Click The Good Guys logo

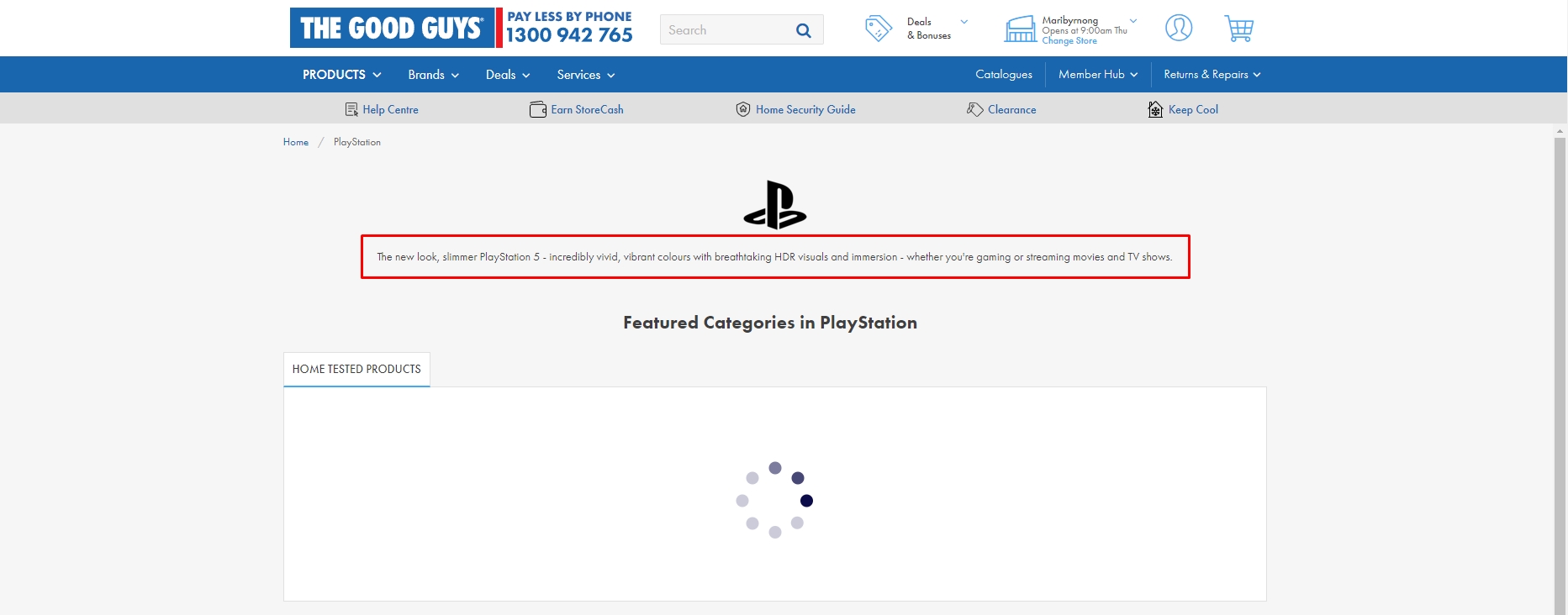click(392, 28)
